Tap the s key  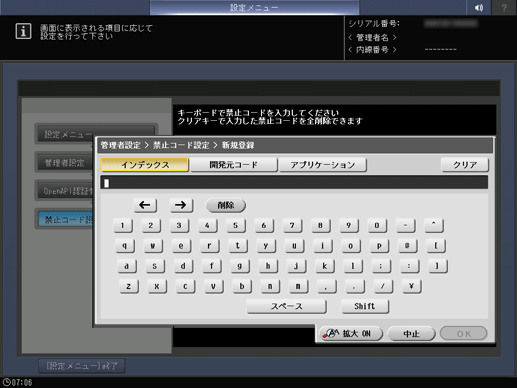tap(155, 266)
